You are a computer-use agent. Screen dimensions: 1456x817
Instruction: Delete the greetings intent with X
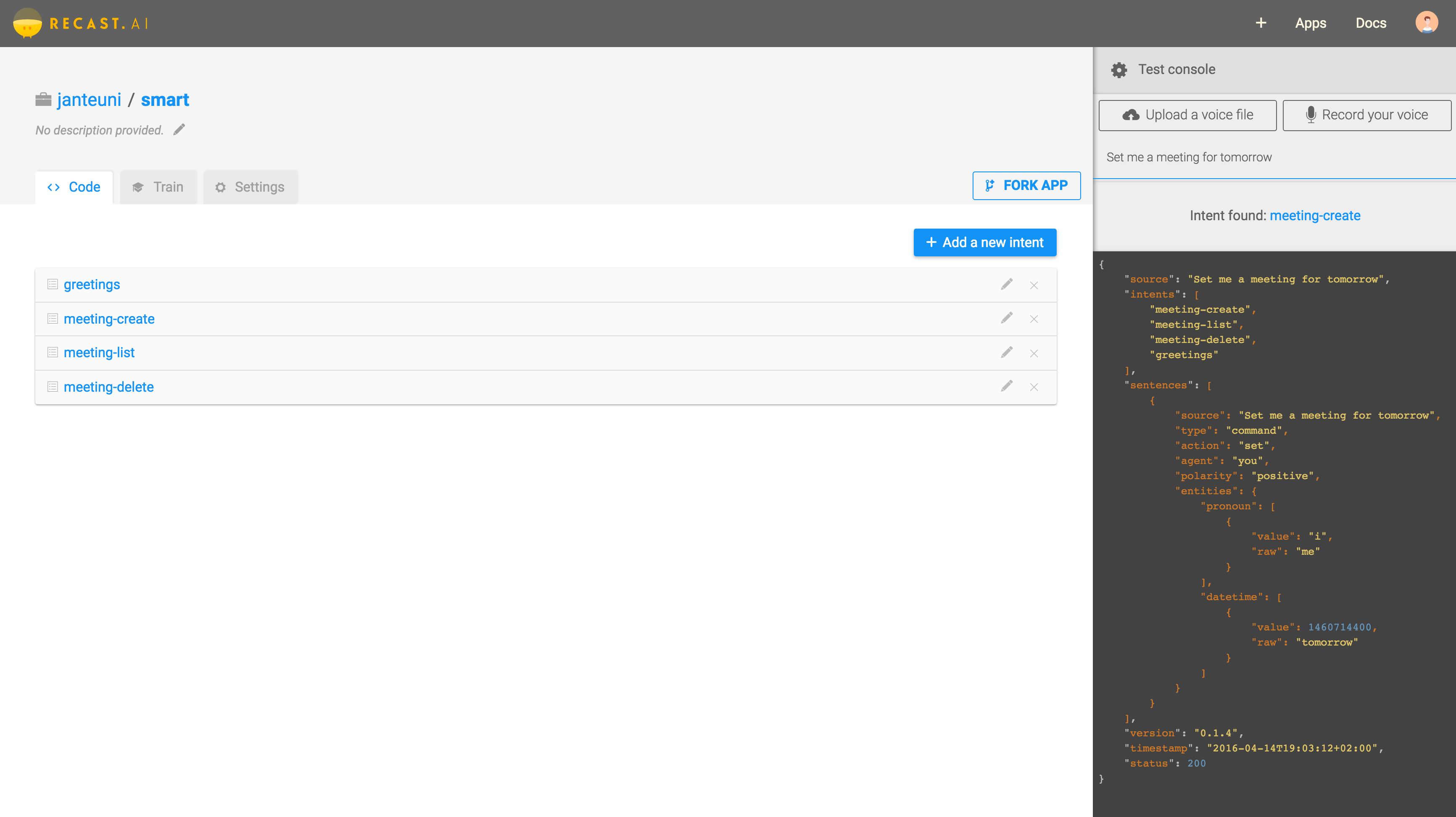click(x=1034, y=285)
